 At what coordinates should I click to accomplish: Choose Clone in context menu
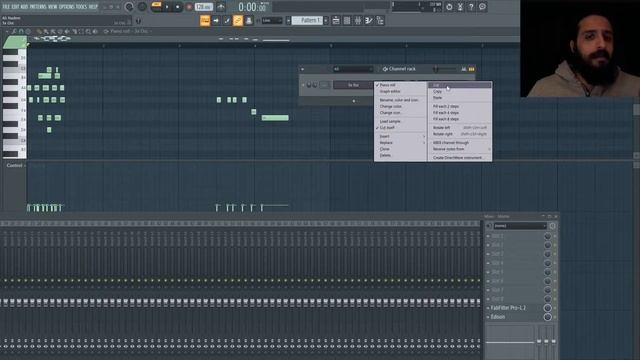pos(400,149)
